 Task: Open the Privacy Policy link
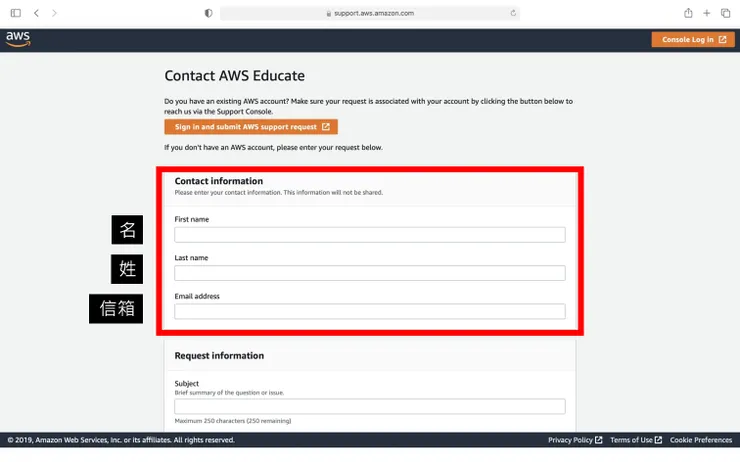[x=574, y=440]
